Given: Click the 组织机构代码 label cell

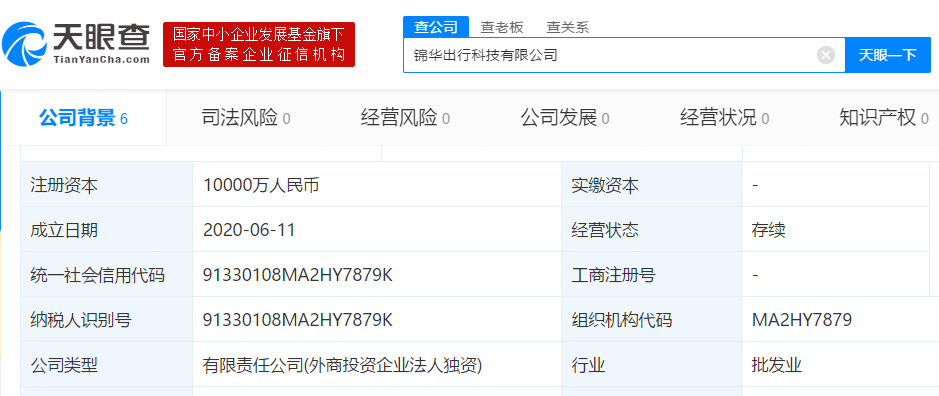Looking at the screenshot, I should [652, 320].
